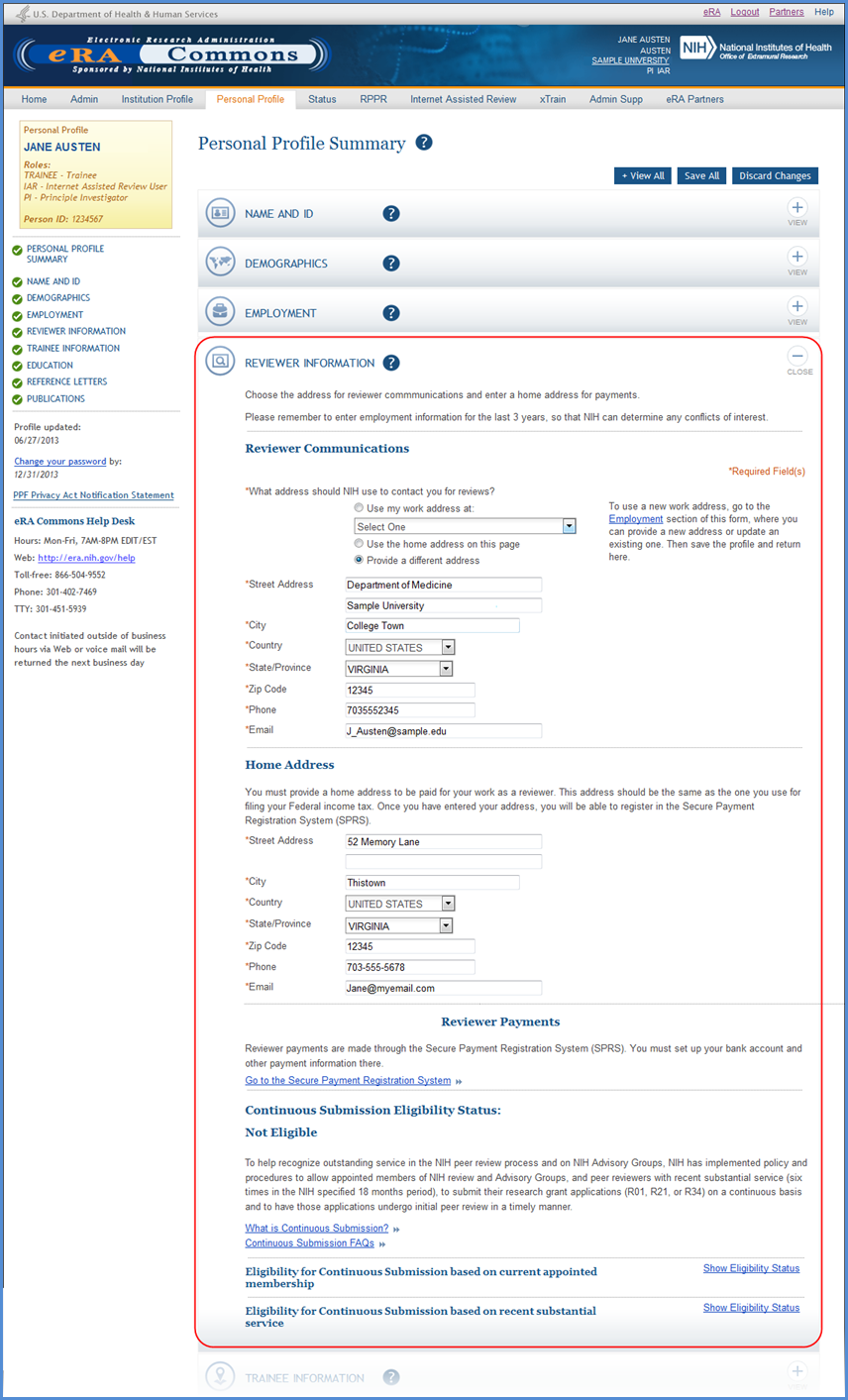Click the + View All button
Viewport: 848px width, 1400px height.
click(643, 175)
